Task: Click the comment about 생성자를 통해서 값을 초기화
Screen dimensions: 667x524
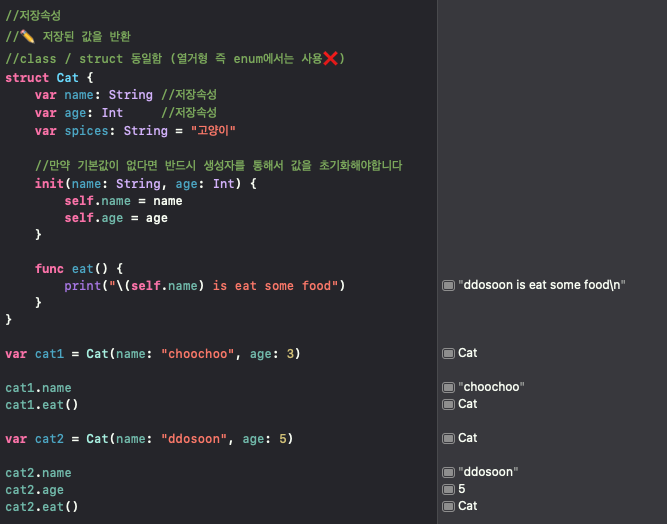Action: pyautogui.click(x=219, y=165)
